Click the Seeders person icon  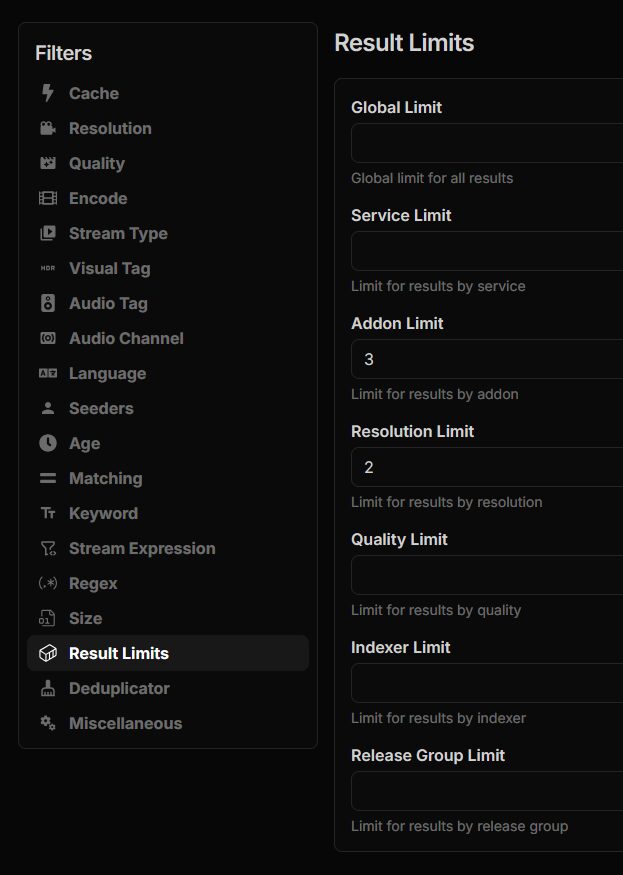(47, 408)
